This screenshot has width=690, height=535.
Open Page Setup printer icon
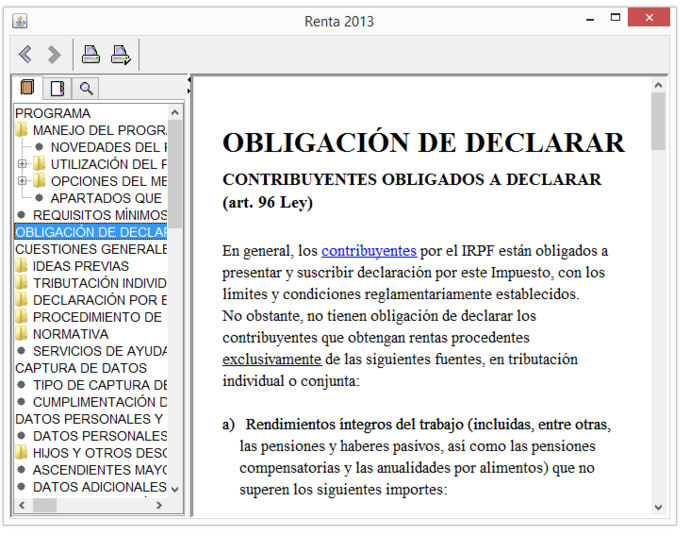click(x=121, y=55)
